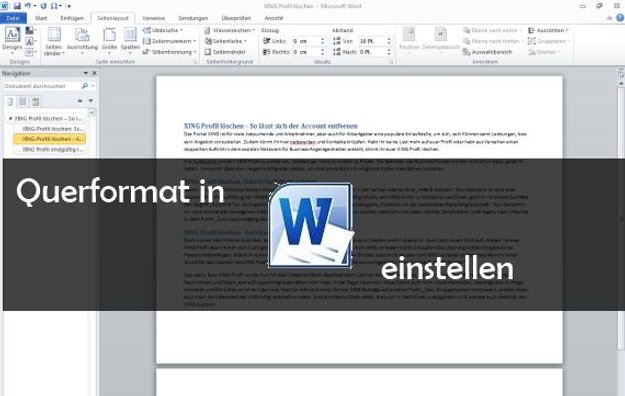
Task: Switch navigation pane to headings view
Action: click(10, 102)
